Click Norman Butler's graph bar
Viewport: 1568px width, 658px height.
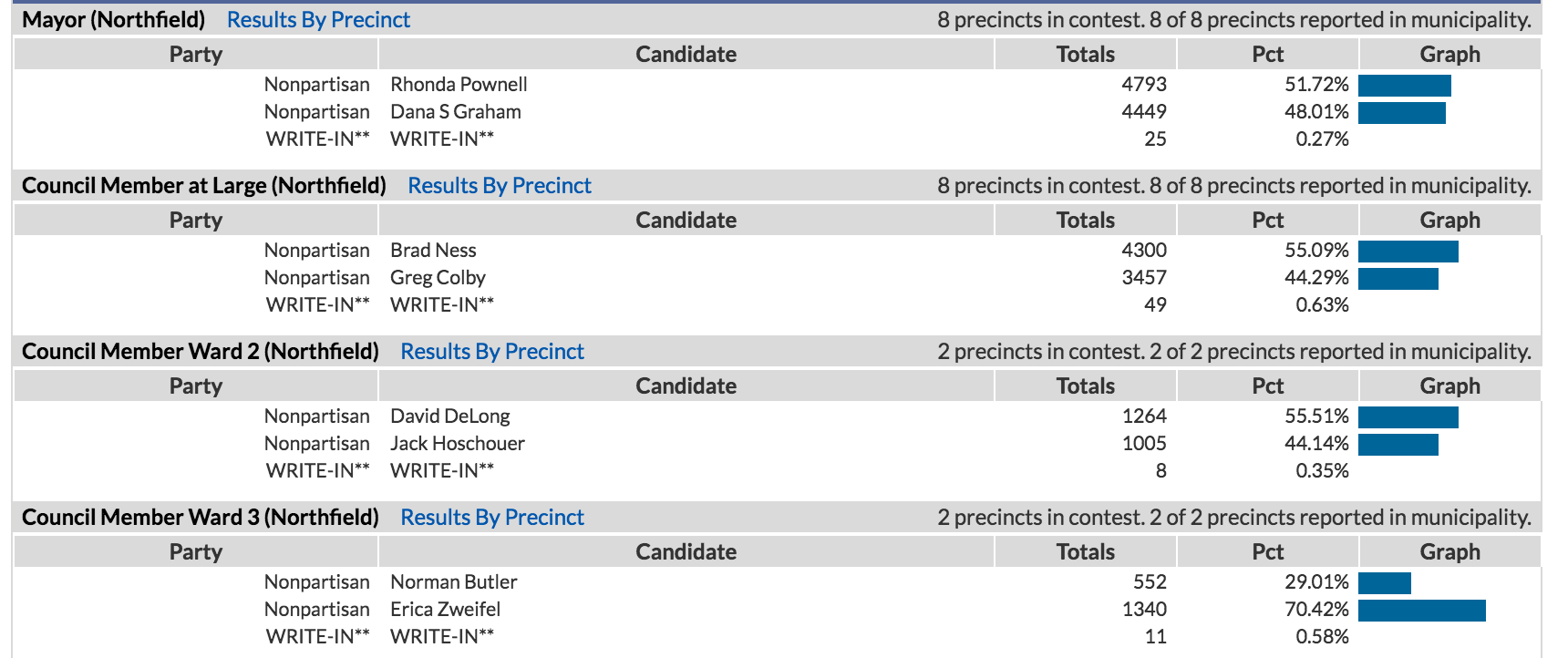(x=1384, y=583)
